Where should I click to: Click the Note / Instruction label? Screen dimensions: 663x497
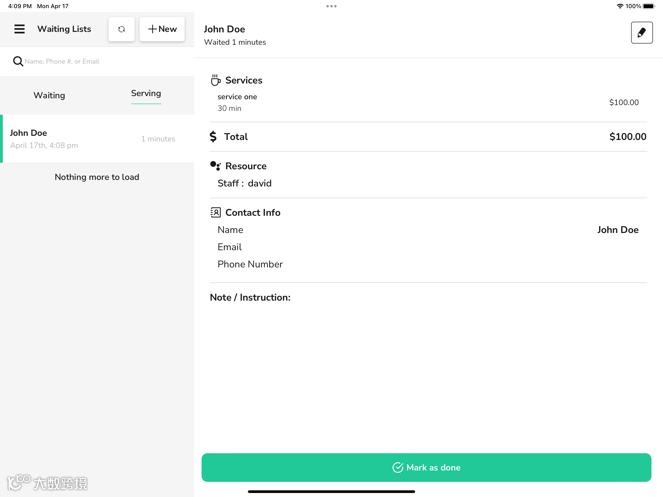pos(250,297)
